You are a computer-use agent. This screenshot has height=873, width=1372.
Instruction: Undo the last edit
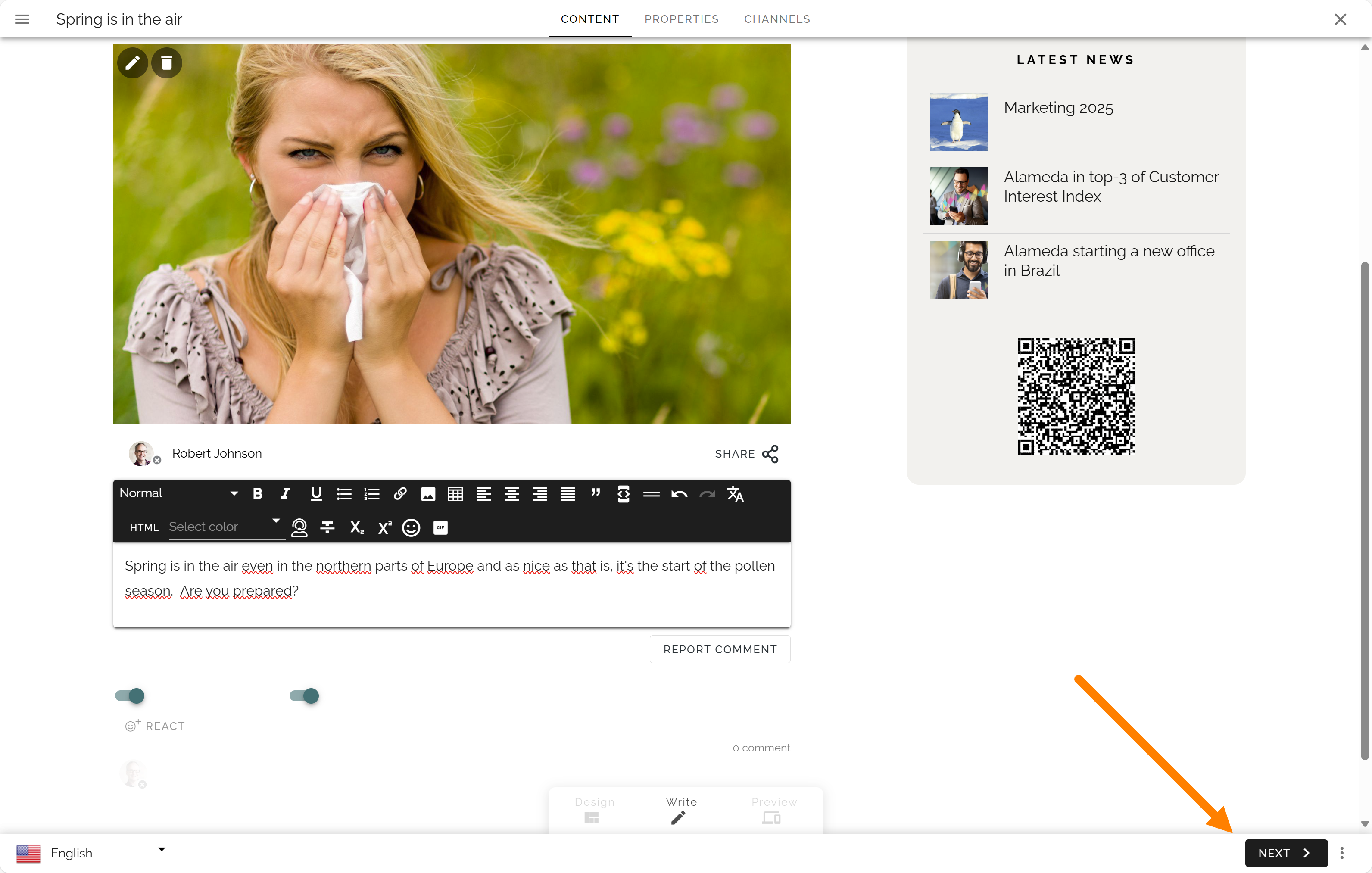point(679,493)
